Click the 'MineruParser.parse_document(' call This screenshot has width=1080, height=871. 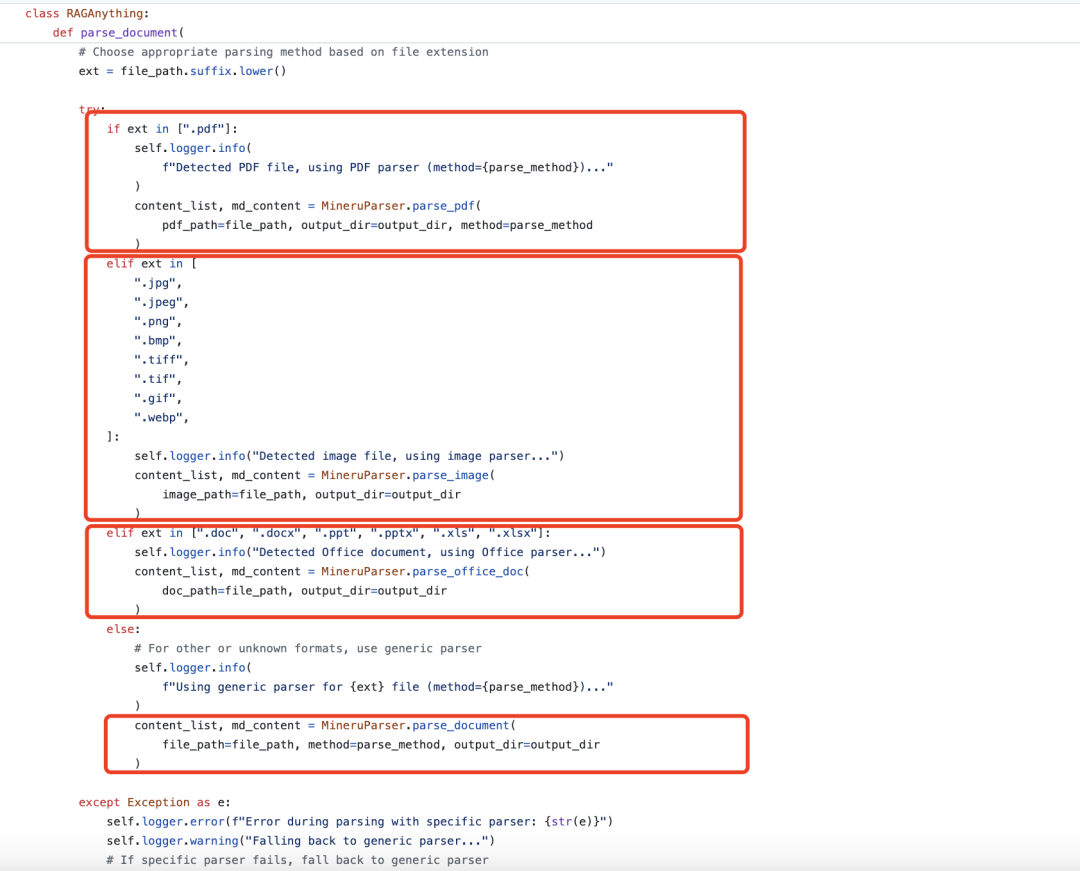coord(419,726)
